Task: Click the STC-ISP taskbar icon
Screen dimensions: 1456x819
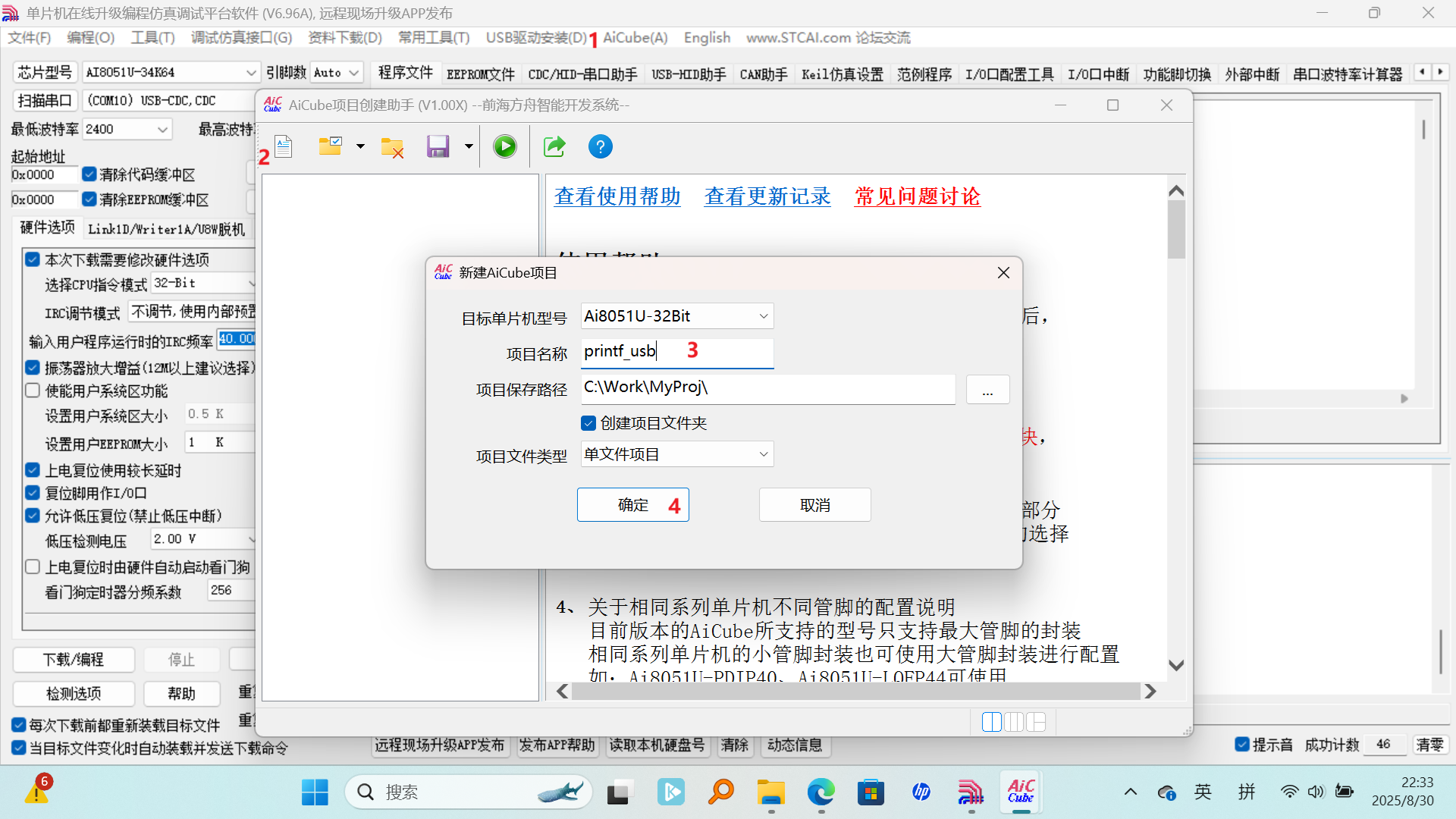Action: [x=971, y=792]
